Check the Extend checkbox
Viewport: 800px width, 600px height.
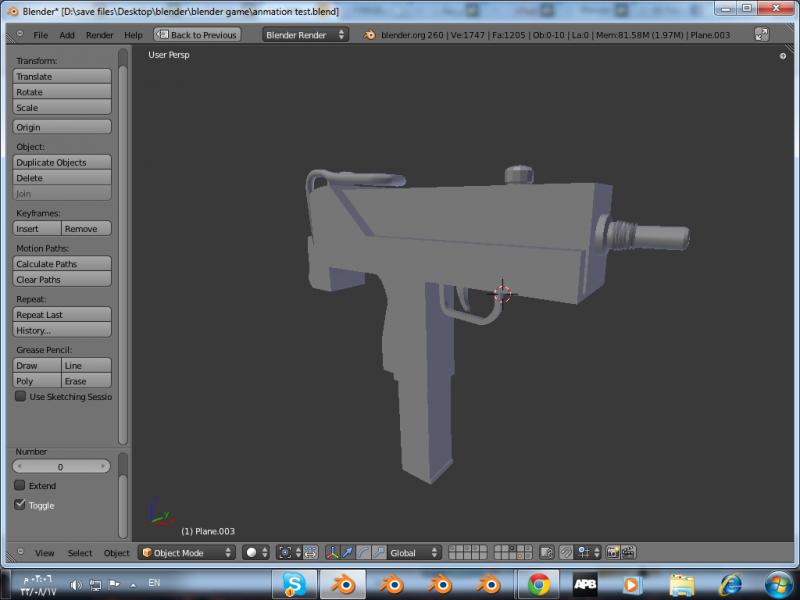click(20, 485)
